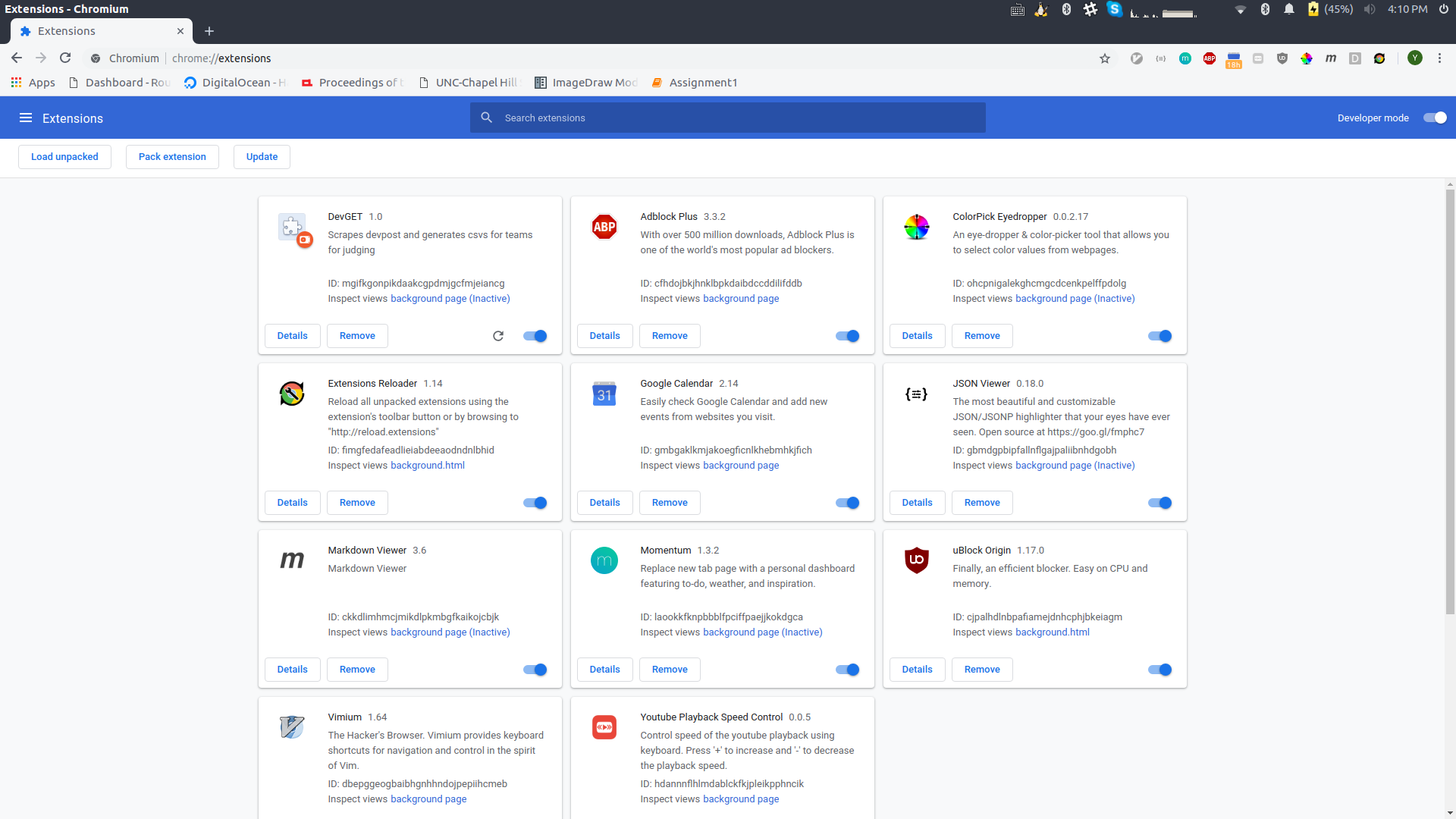This screenshot has width=1456, height=819.
Task: Remove the JSON Viewer extension
Action: click(982, 503)
